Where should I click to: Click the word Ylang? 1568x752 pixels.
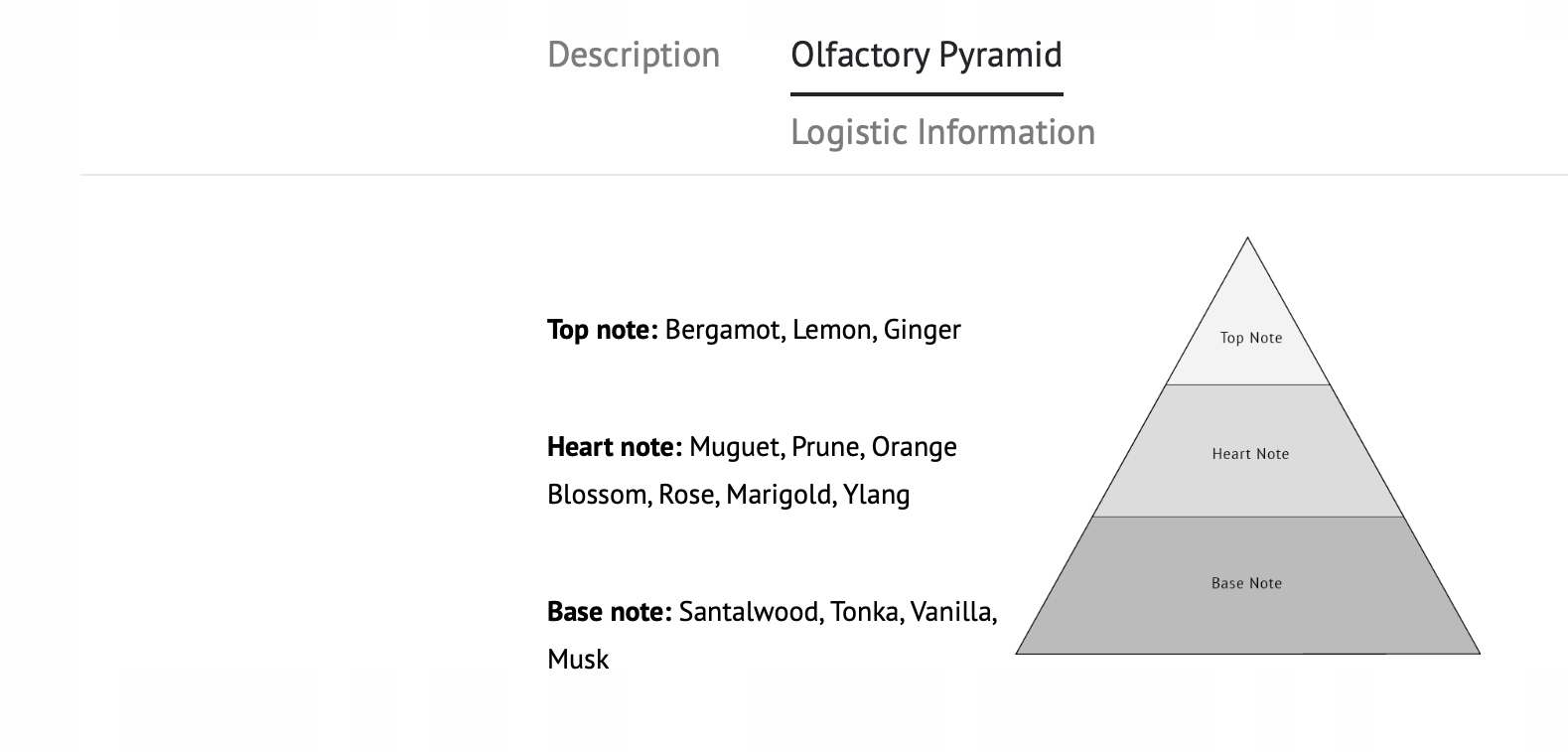(x=877, y=495)
